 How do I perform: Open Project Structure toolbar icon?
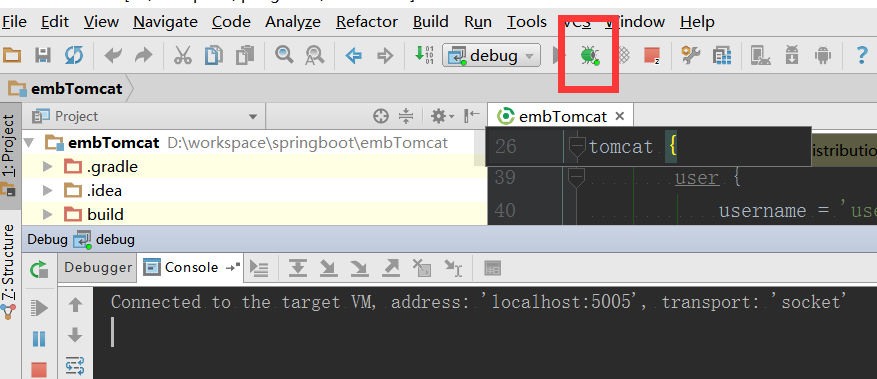coord(722,55)
